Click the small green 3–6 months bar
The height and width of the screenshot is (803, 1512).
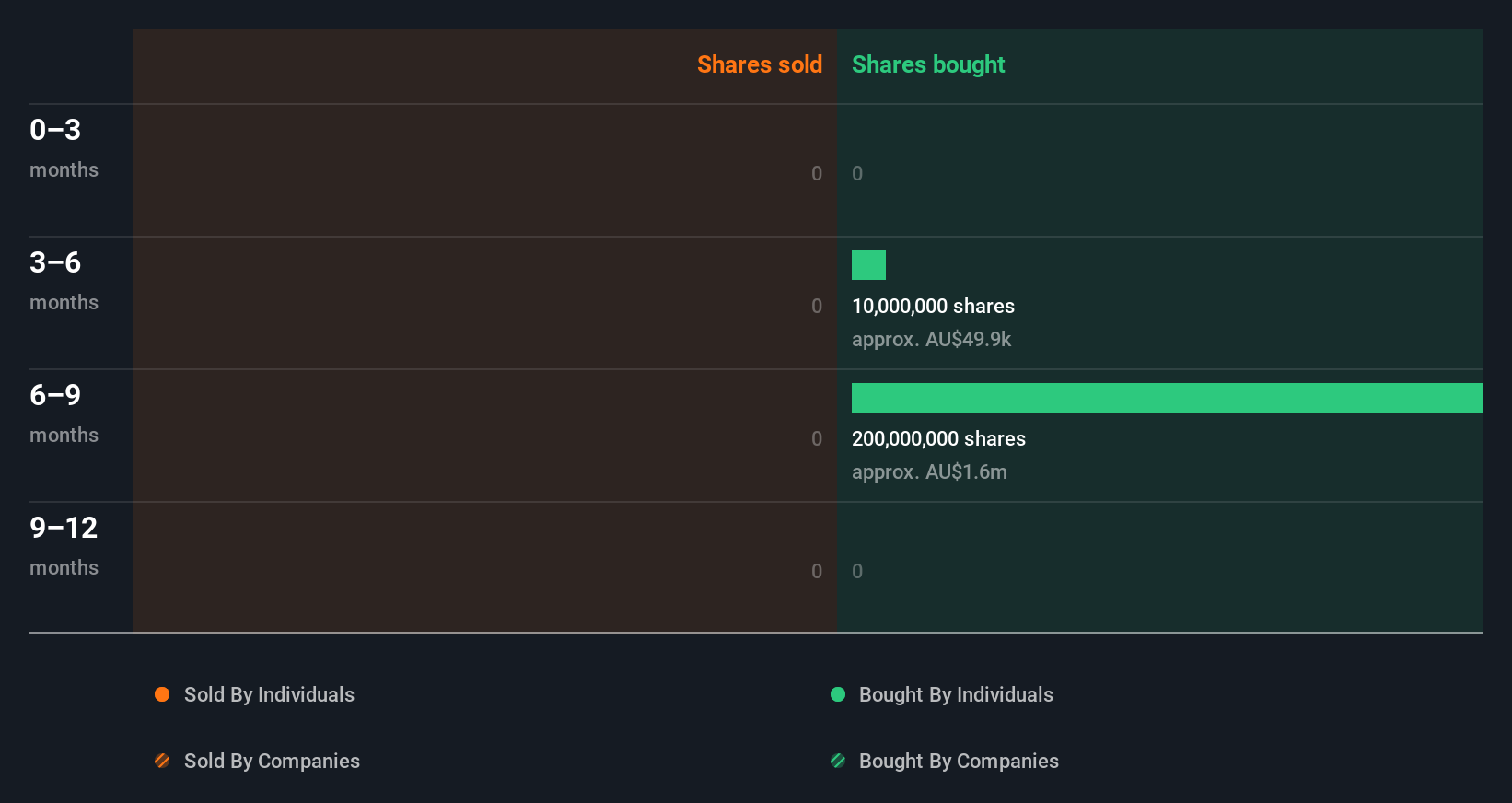pyautogui.click(x=868, y=265)
